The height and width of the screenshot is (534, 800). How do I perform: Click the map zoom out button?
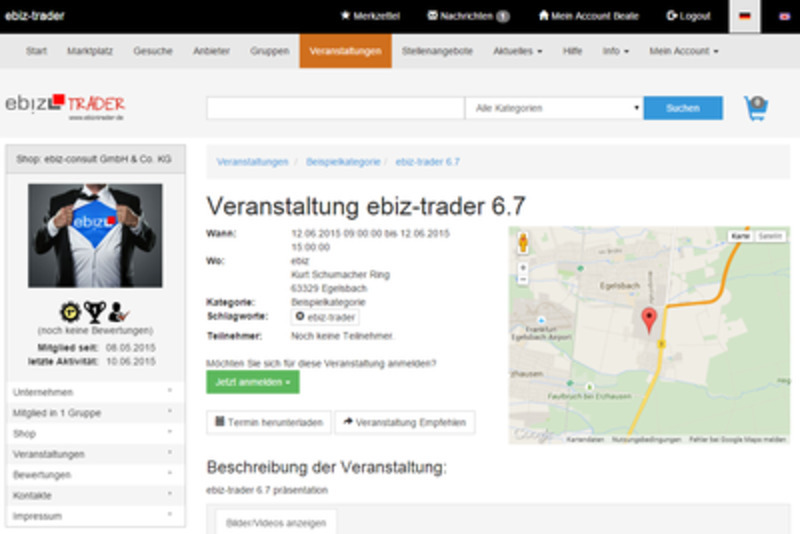point(523,282)
